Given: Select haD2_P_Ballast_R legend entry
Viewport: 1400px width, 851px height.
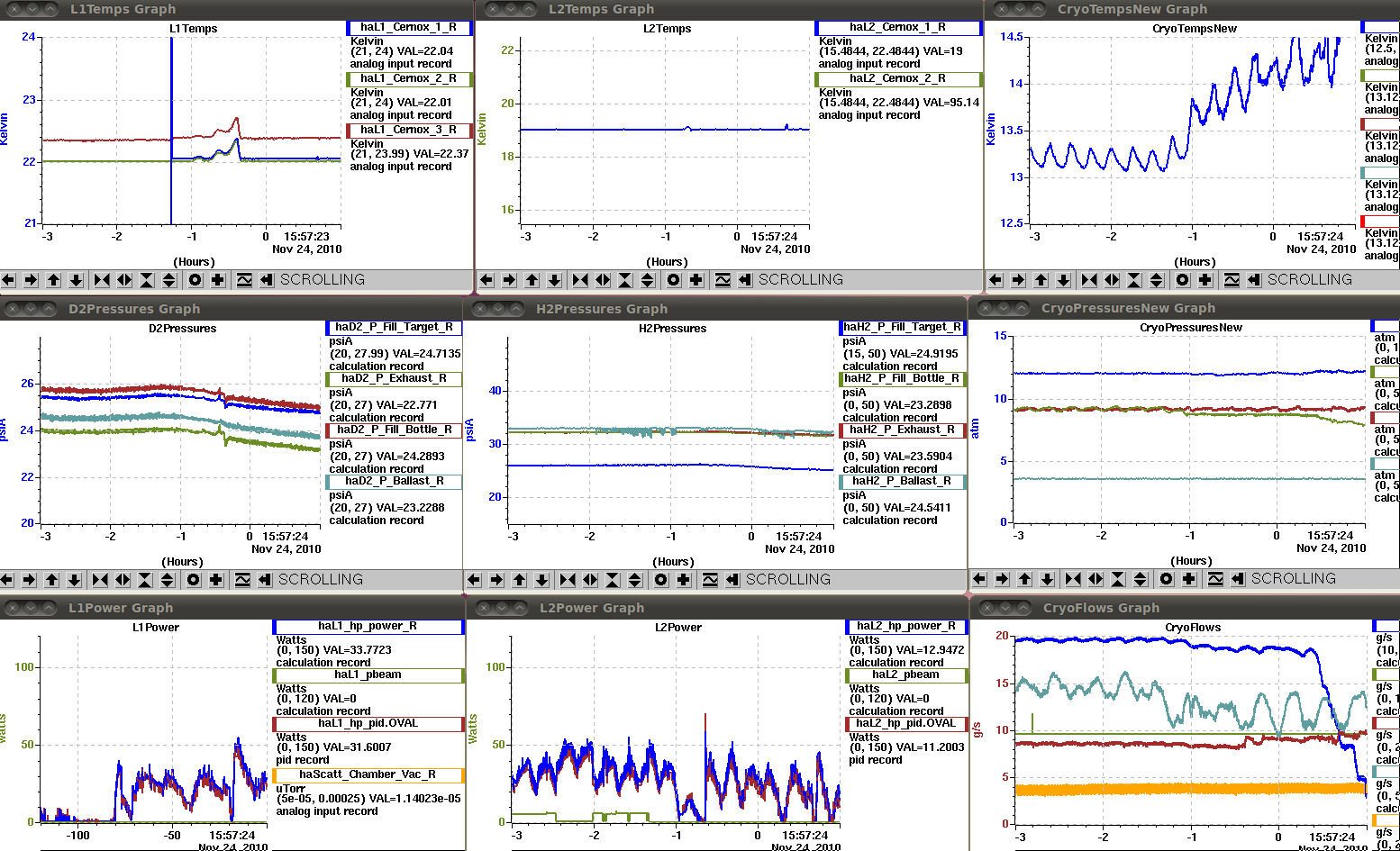Looking at the screenshot, I should [394, 481].
